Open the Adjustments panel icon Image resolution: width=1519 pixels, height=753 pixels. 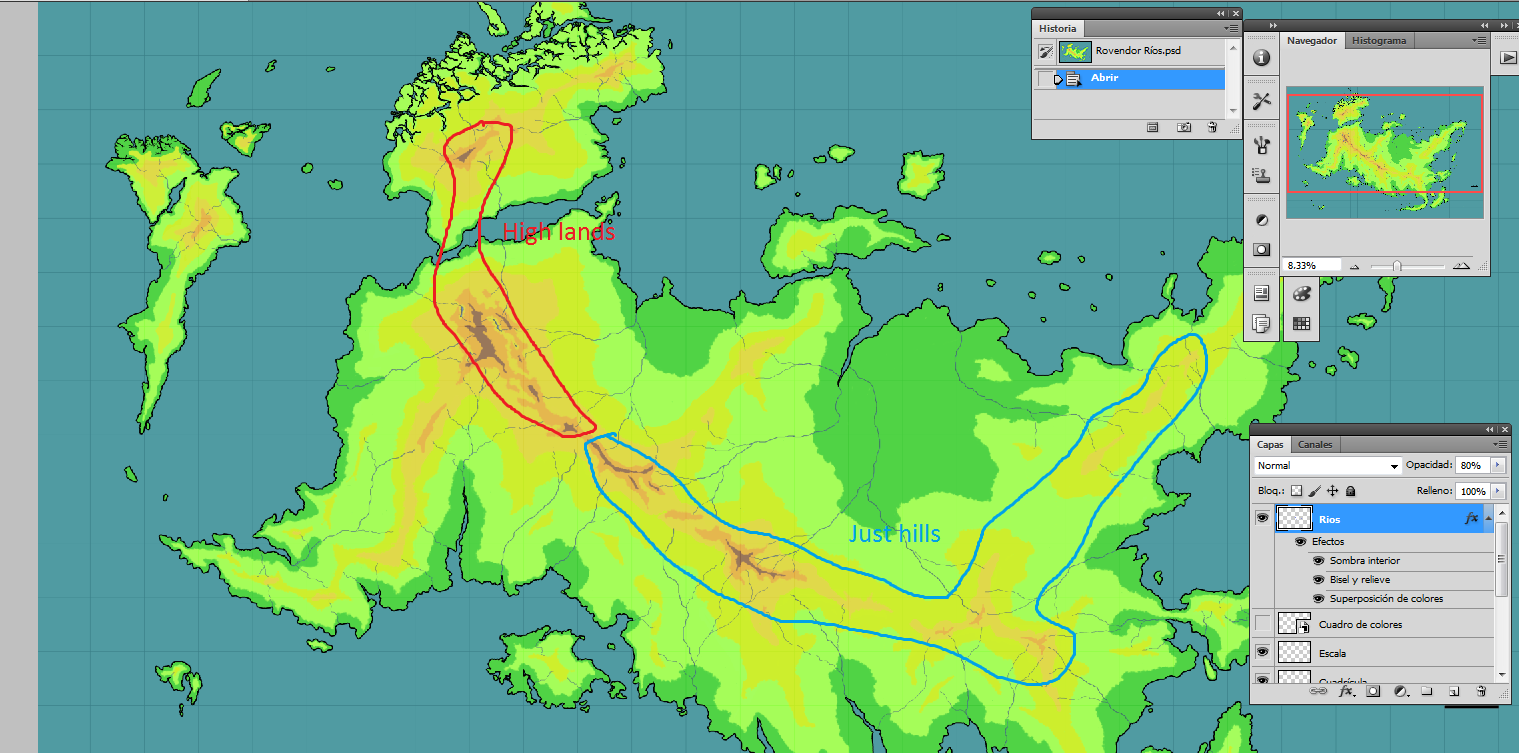[x=1261, y=220]
